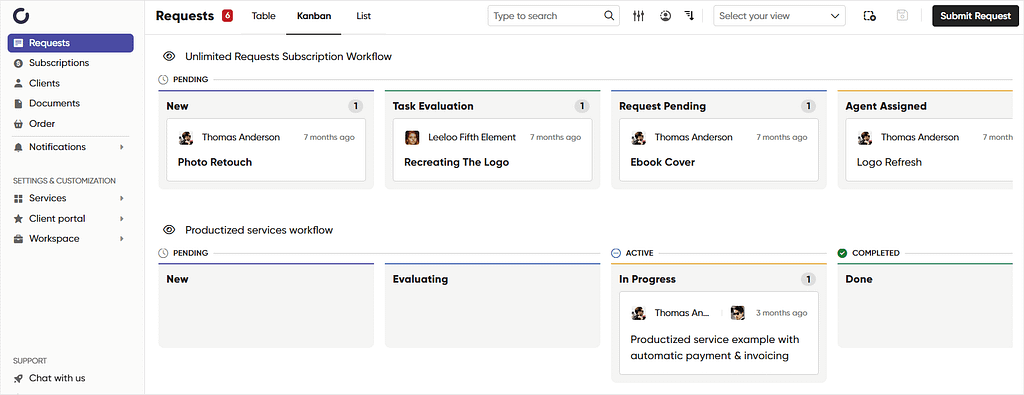The width and height of the screenshot is (1024, 395).
Task: Click the avatar on Logo Refresh card
Action: click(865, 138)
